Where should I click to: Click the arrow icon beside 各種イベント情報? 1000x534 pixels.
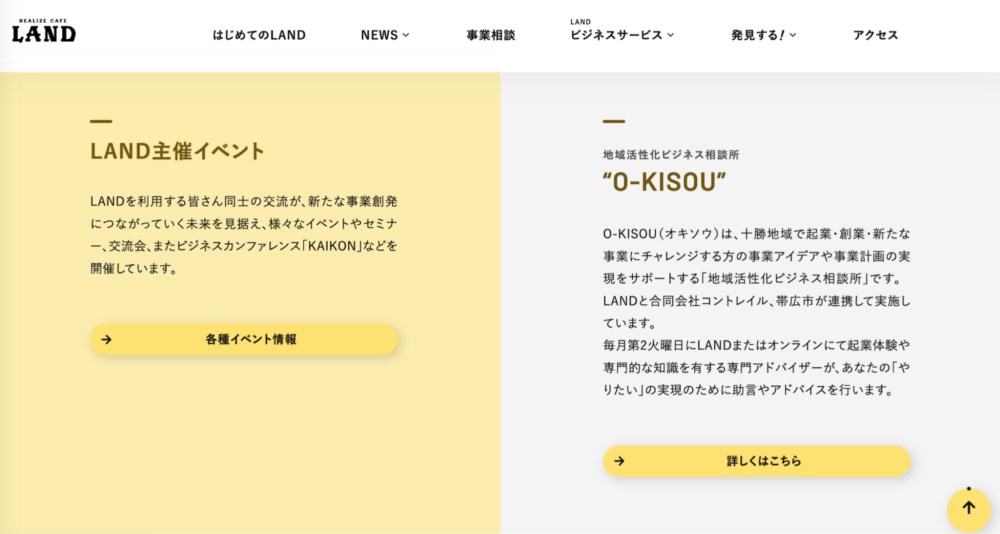pos(107,339)
